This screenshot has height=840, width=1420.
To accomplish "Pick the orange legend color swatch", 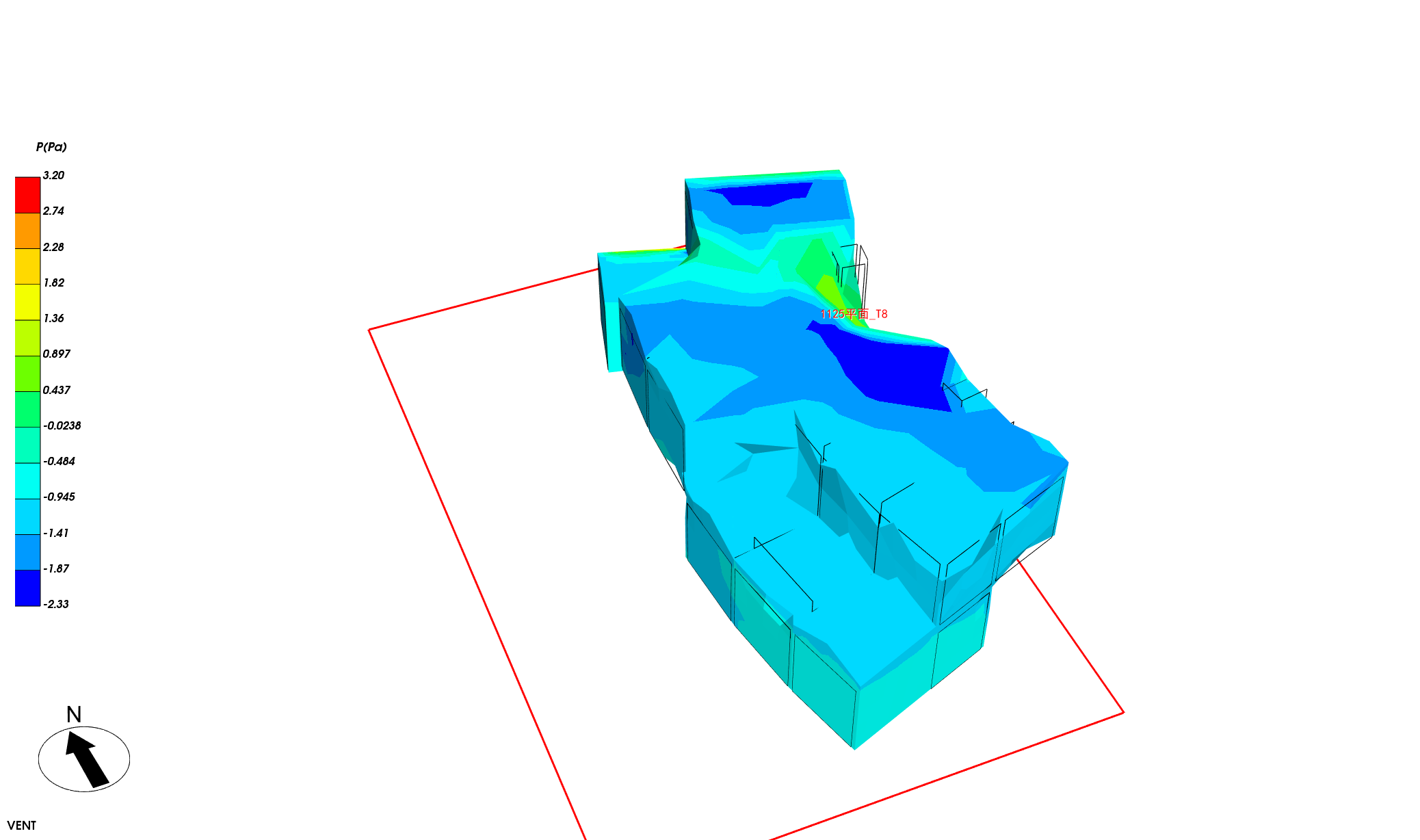I will point(27,231).
